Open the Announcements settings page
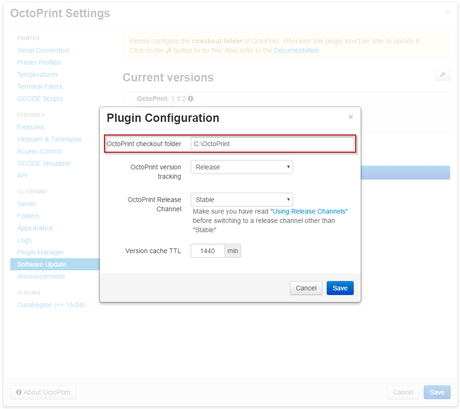The image size is (460, 409). click(41, 276)
